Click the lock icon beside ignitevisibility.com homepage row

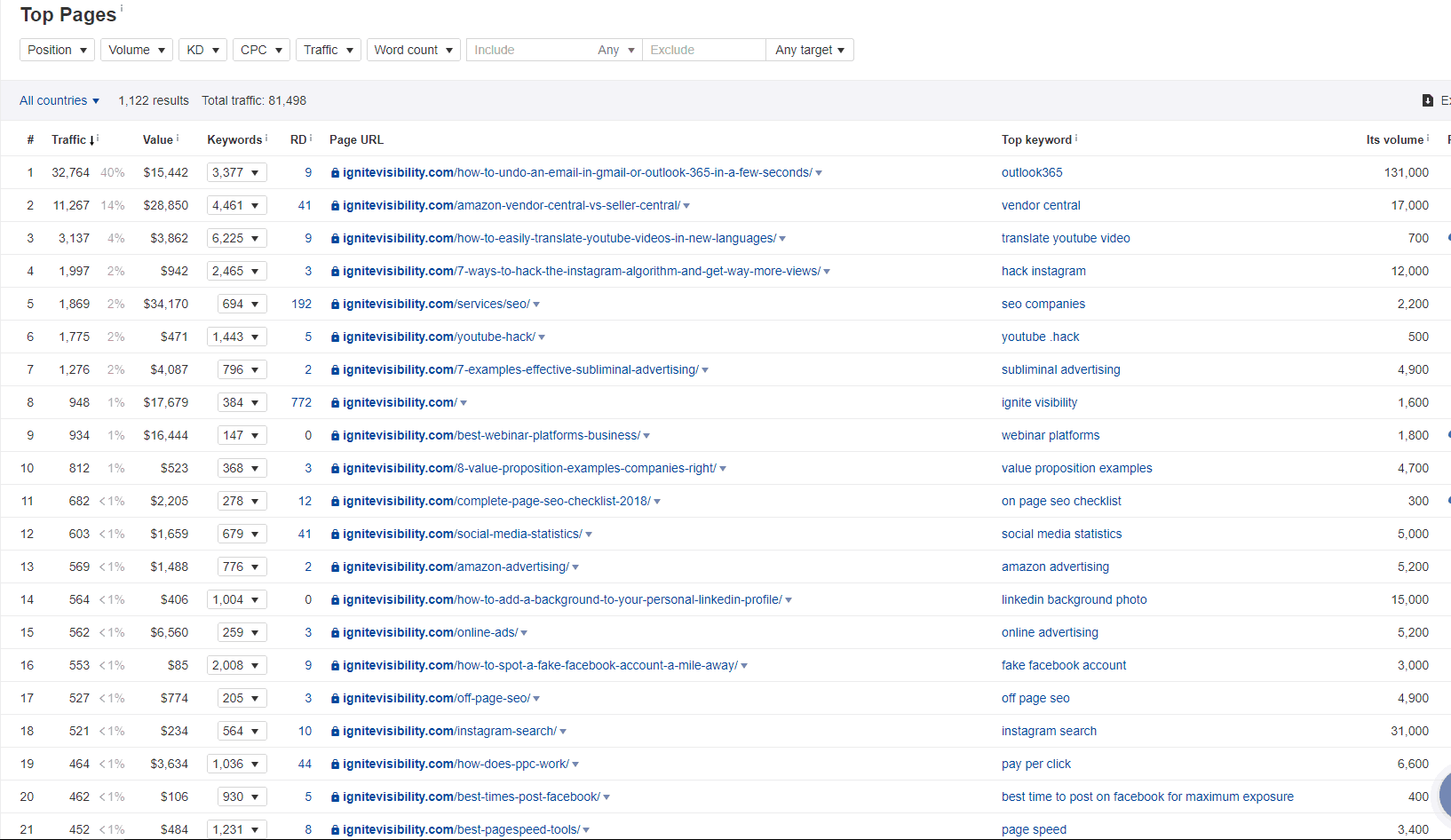[x=334, y=402]
